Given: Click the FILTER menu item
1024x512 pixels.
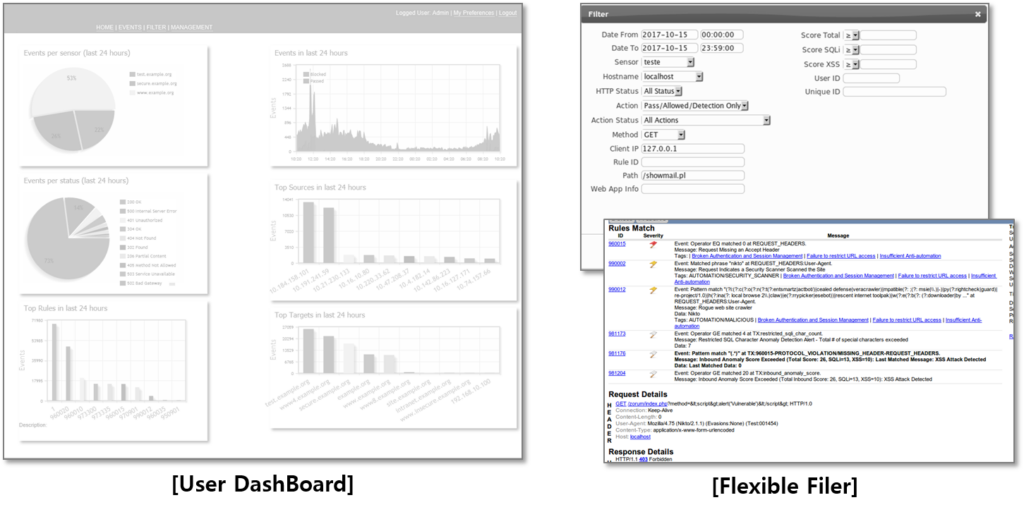Looking at the screenshot, I should 156,27.
